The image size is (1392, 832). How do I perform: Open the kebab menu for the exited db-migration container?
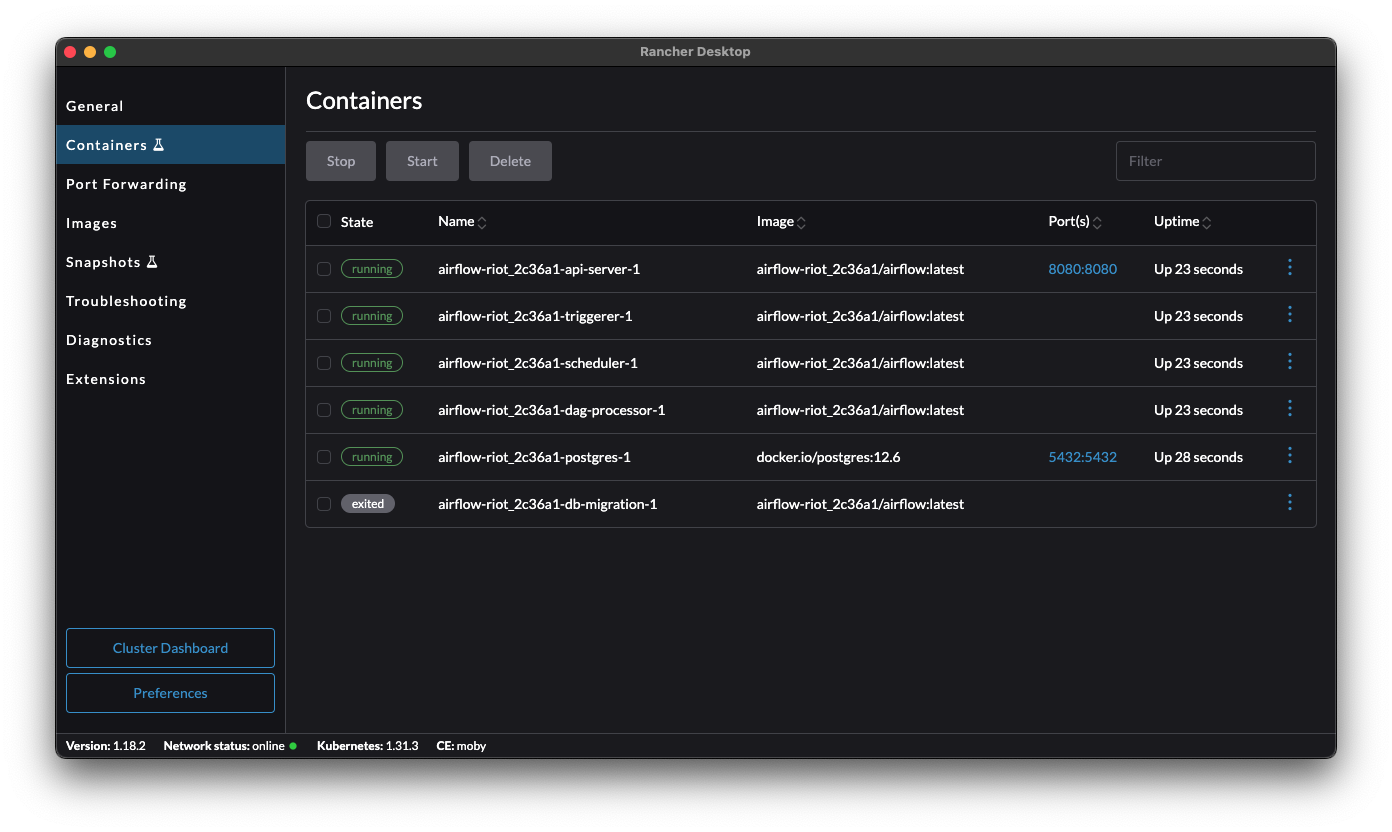1289,502
